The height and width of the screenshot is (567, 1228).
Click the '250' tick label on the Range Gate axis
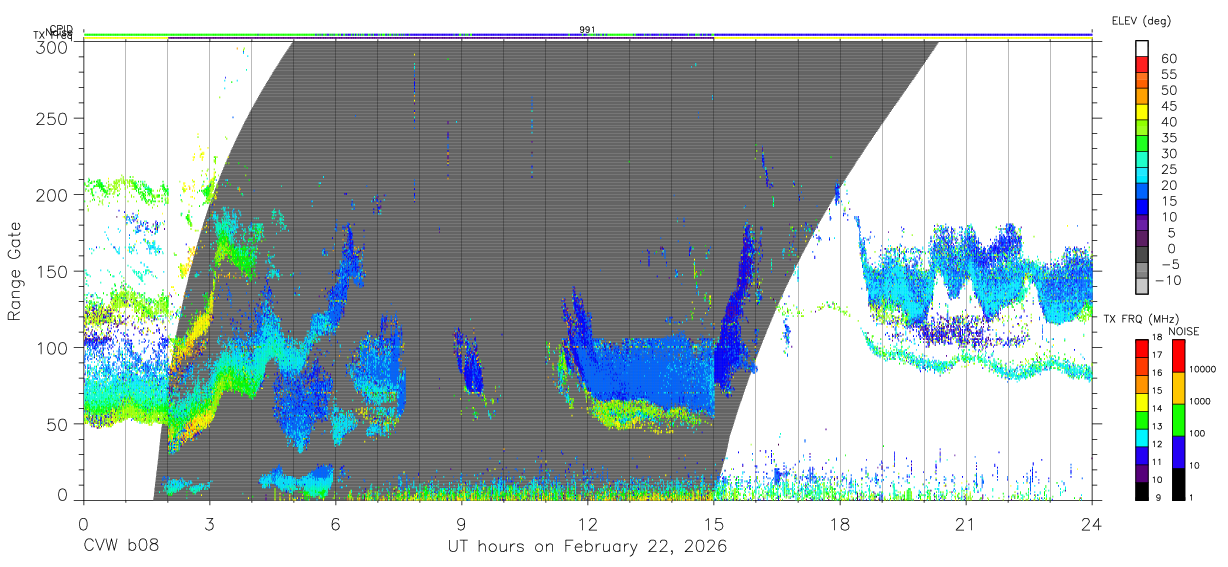pos(52,118)
